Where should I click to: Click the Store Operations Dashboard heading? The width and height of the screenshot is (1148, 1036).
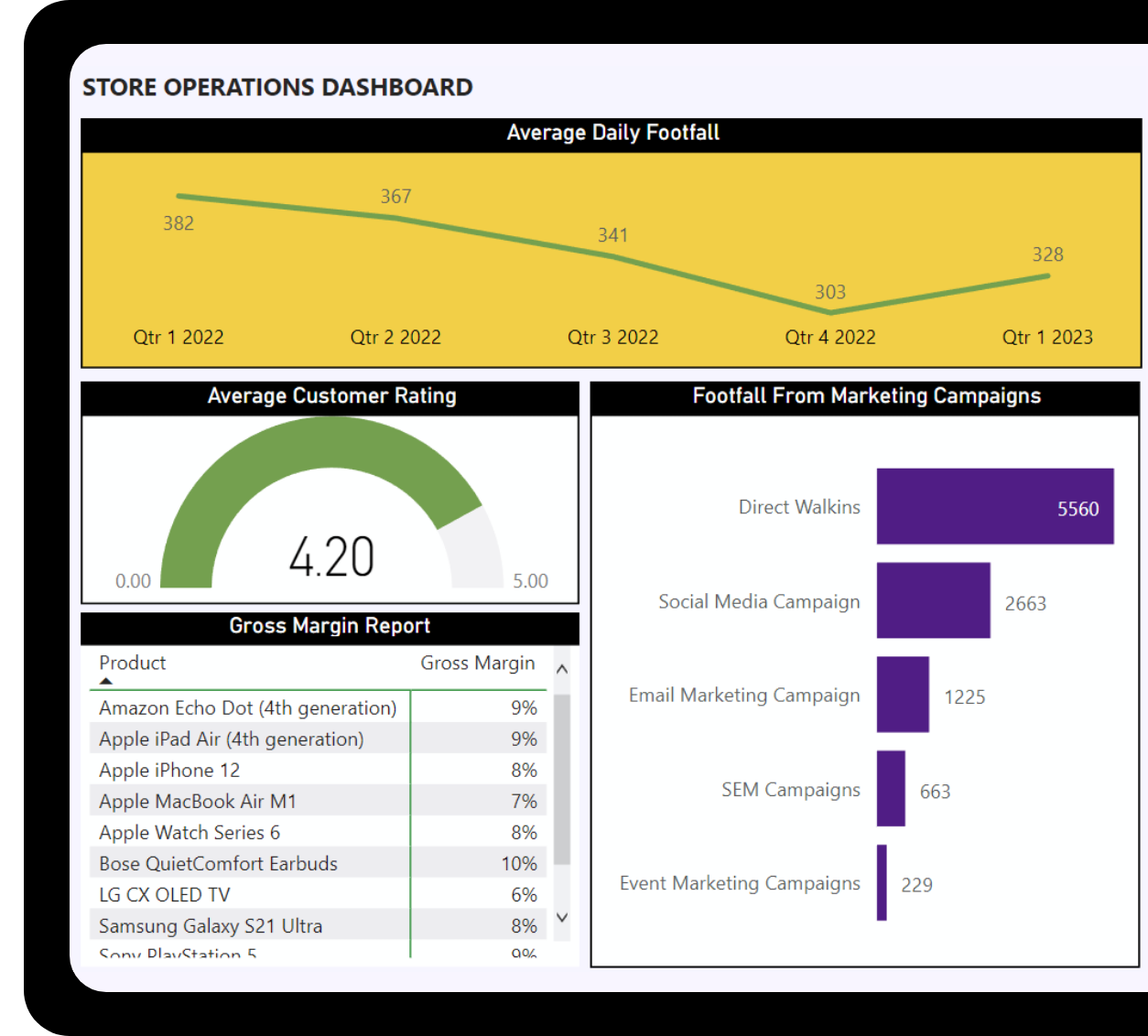tap(277, 87)
